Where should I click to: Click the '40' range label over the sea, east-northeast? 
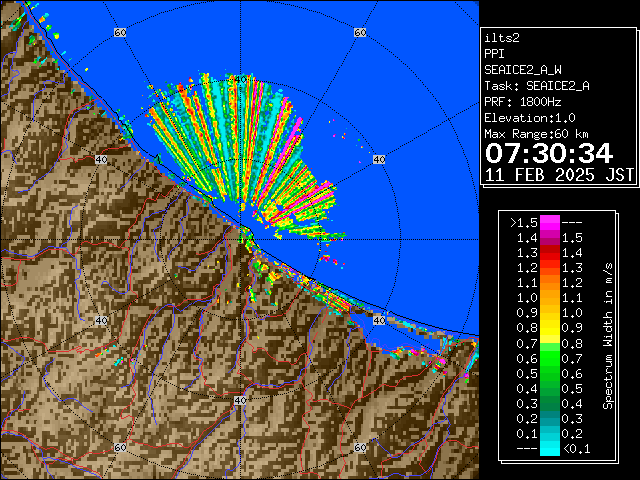click(x=379, y=159)
